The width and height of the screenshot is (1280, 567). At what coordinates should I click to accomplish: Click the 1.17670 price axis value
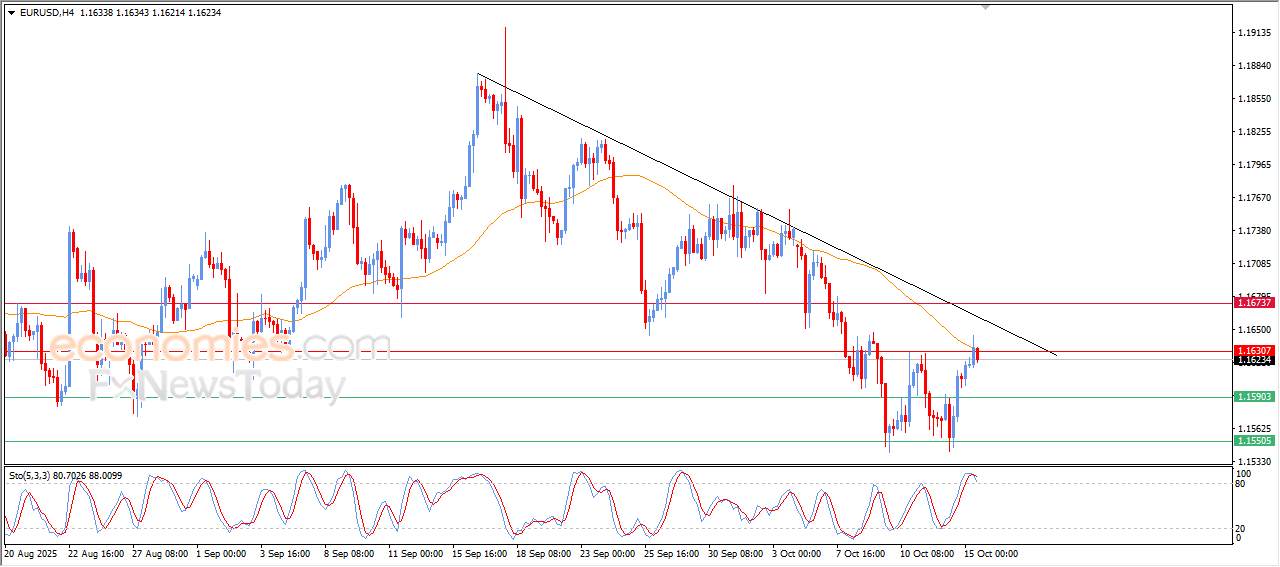click(x=1254, y=198)
